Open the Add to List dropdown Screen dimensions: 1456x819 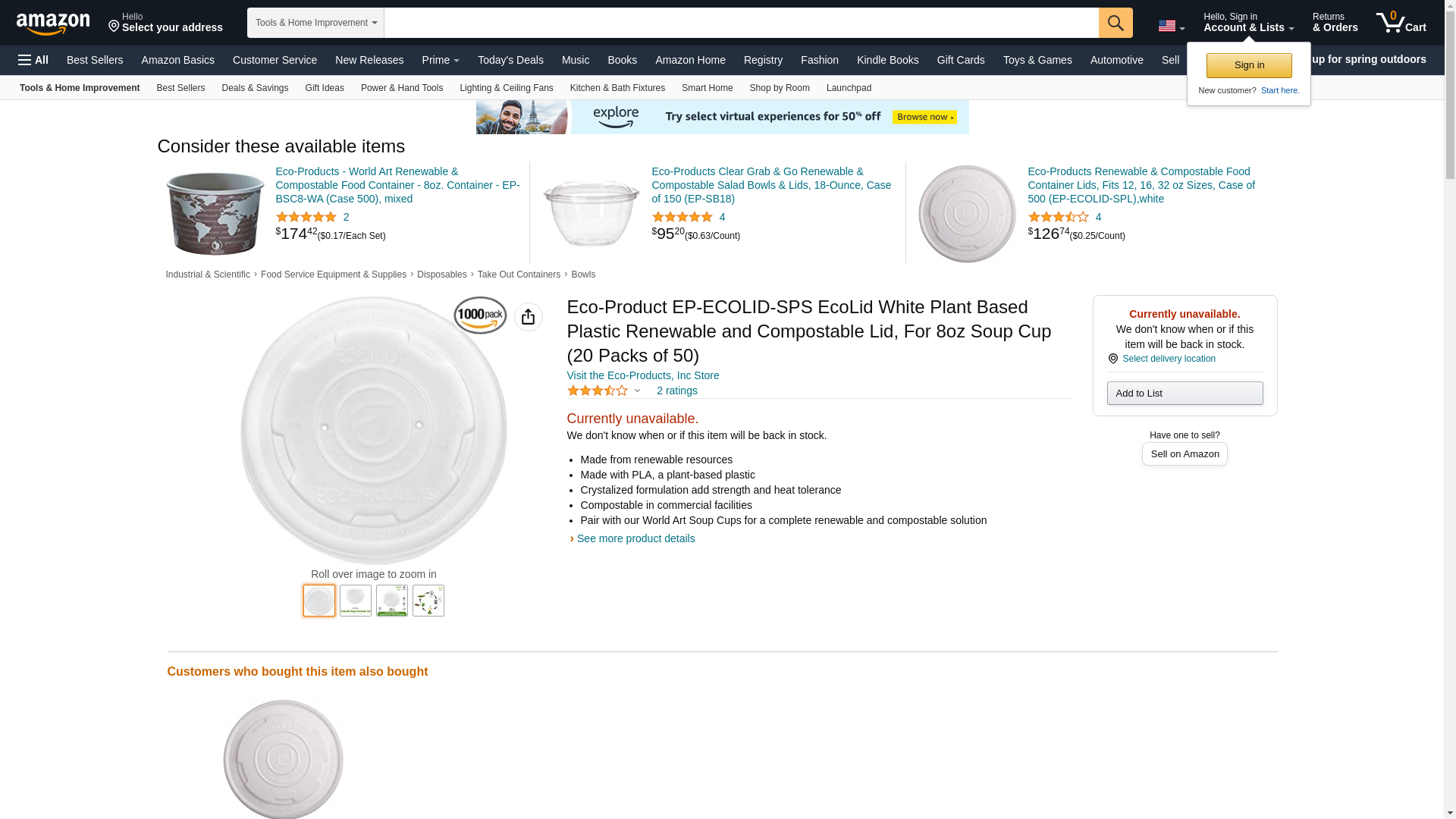(1185, 393)
